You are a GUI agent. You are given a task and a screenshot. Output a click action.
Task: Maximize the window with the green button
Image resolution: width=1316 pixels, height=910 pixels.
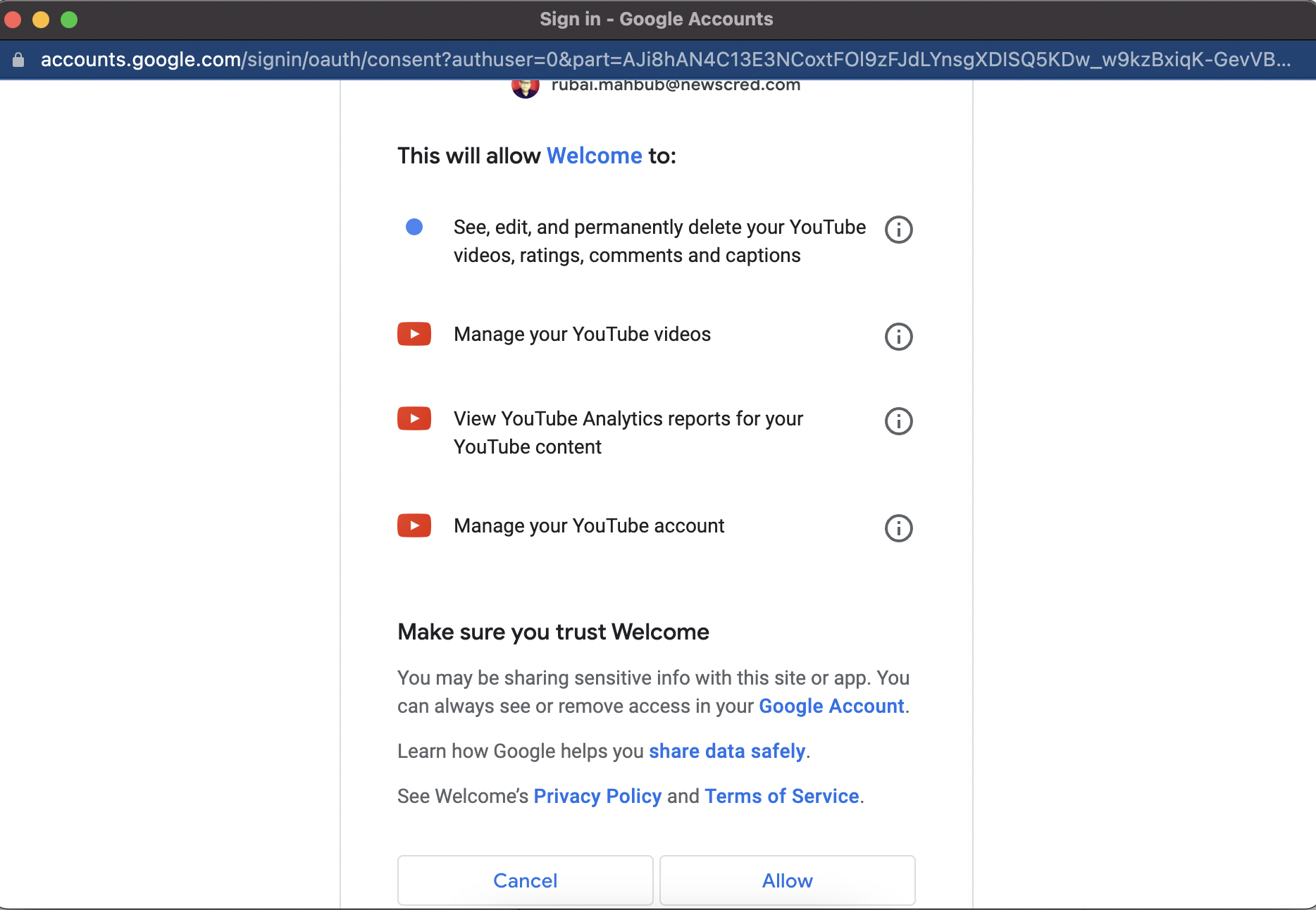[x=69, y=20]
